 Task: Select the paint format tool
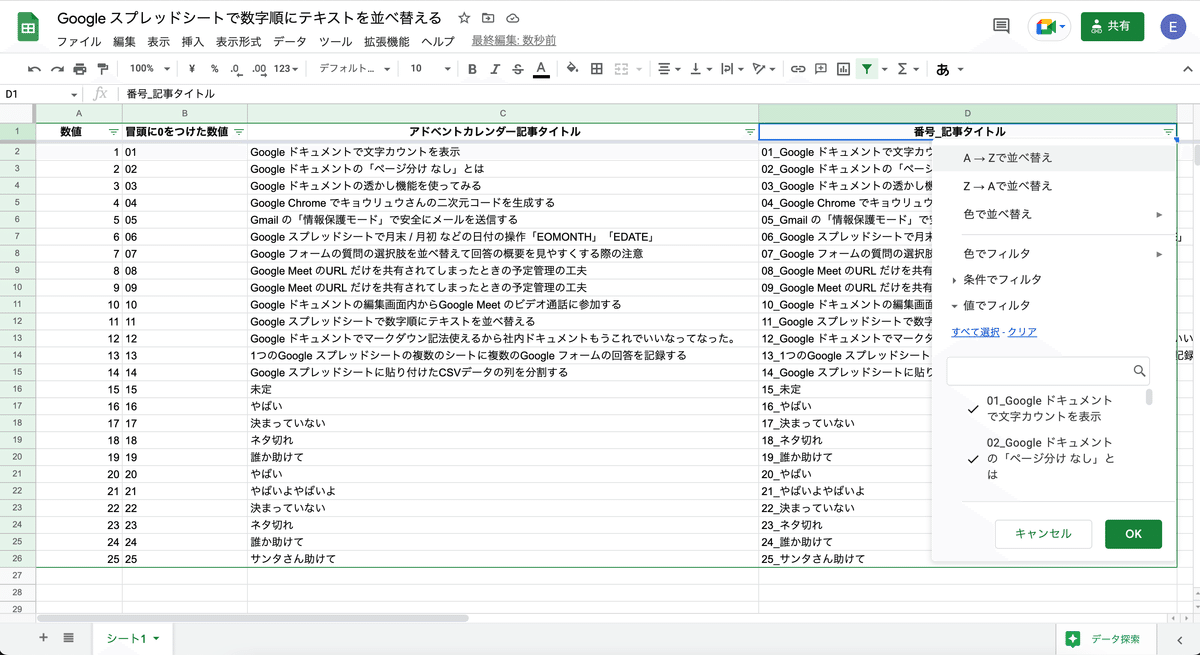(x=103, y=69)
